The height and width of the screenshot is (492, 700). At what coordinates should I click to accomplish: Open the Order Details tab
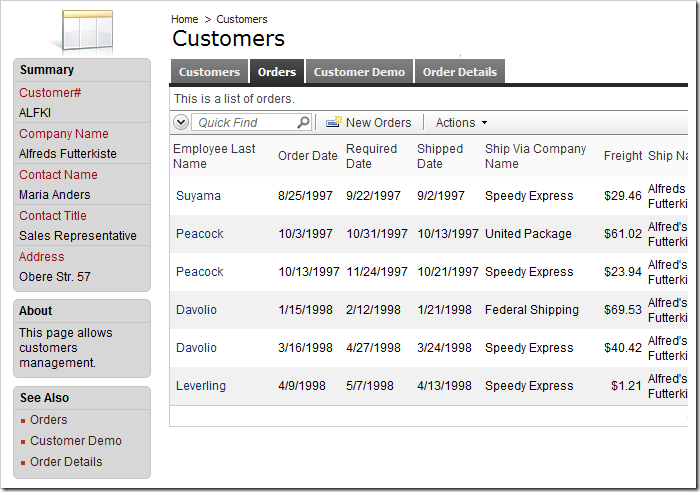tap(460, 72)
